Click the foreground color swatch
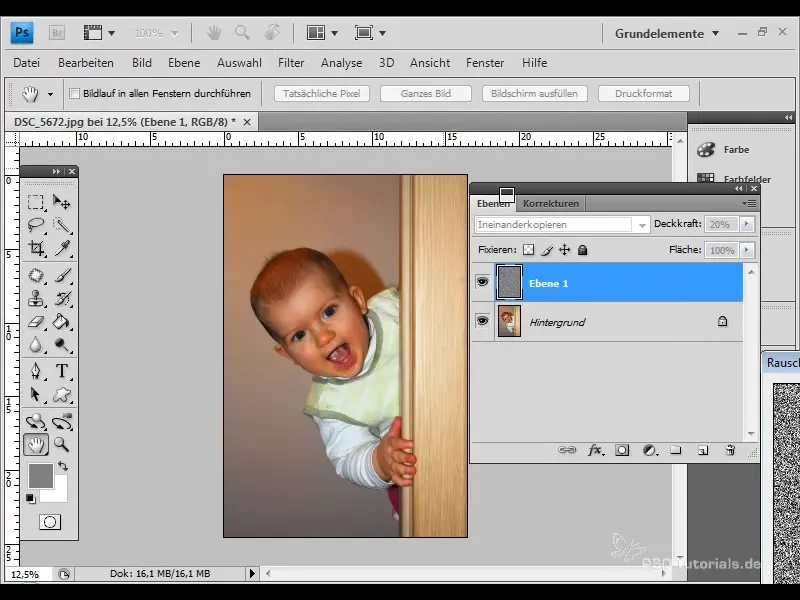This screenshot has height=600, width=800. coord(40,475)
